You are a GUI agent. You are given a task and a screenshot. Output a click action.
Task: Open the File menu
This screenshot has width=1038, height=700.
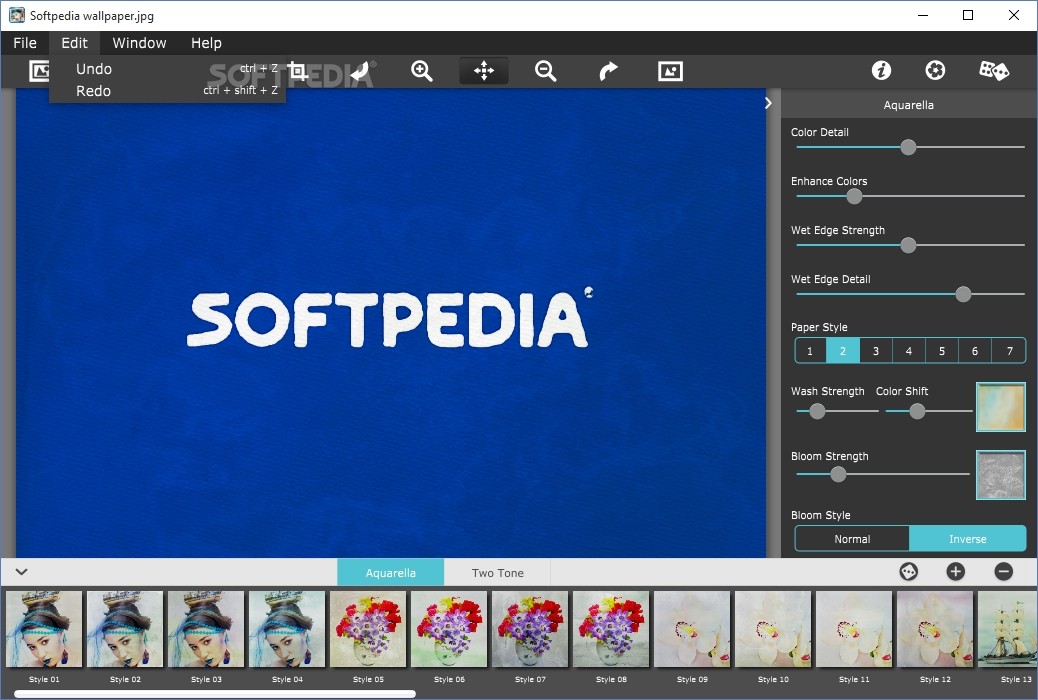24,43
